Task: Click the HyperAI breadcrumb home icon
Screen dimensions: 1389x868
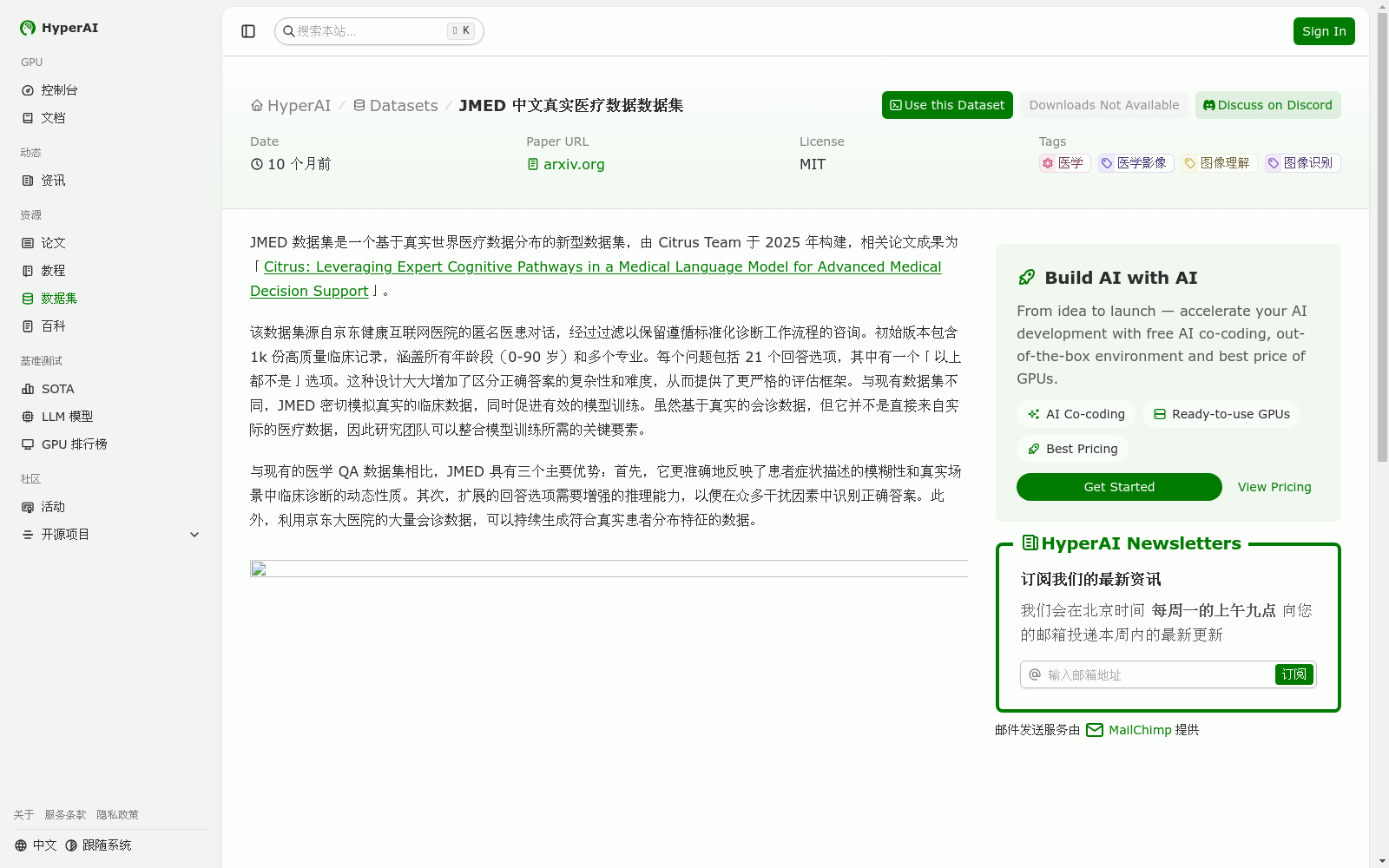Action: 257,106
